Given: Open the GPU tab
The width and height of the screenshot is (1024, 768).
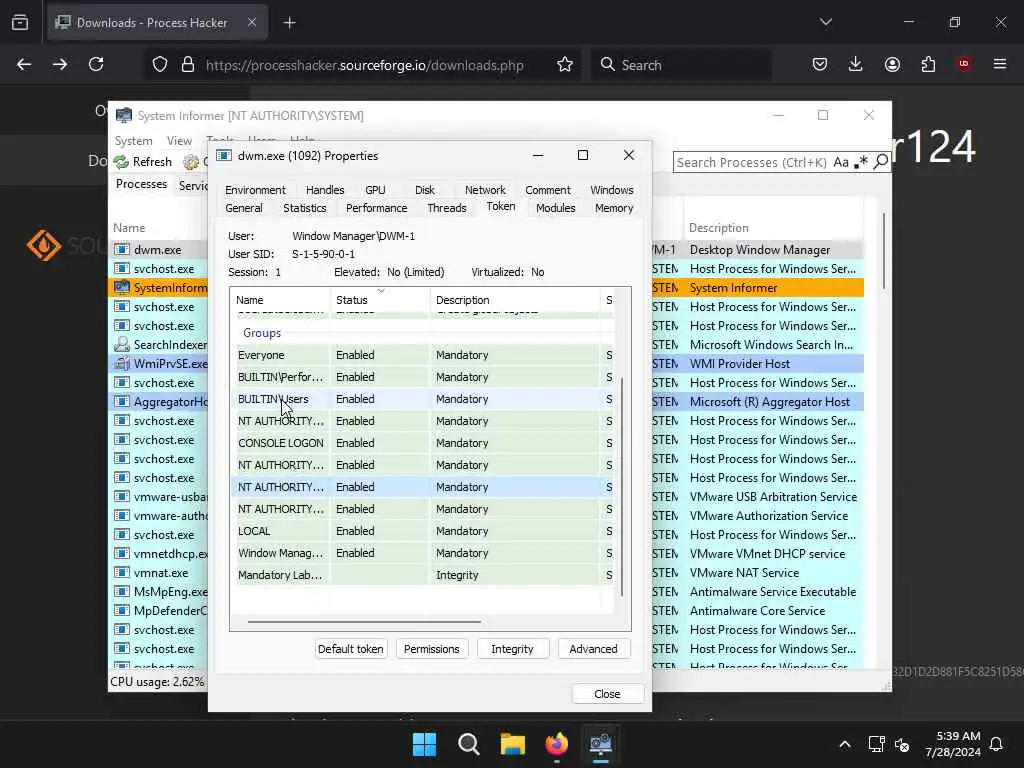Looking at the screenshot, I should pos(375,189).
